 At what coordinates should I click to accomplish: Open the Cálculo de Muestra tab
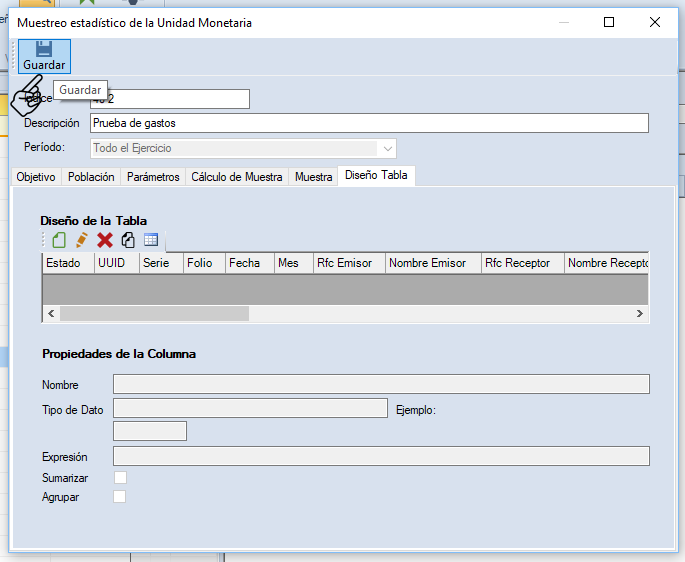click(237, 177)
